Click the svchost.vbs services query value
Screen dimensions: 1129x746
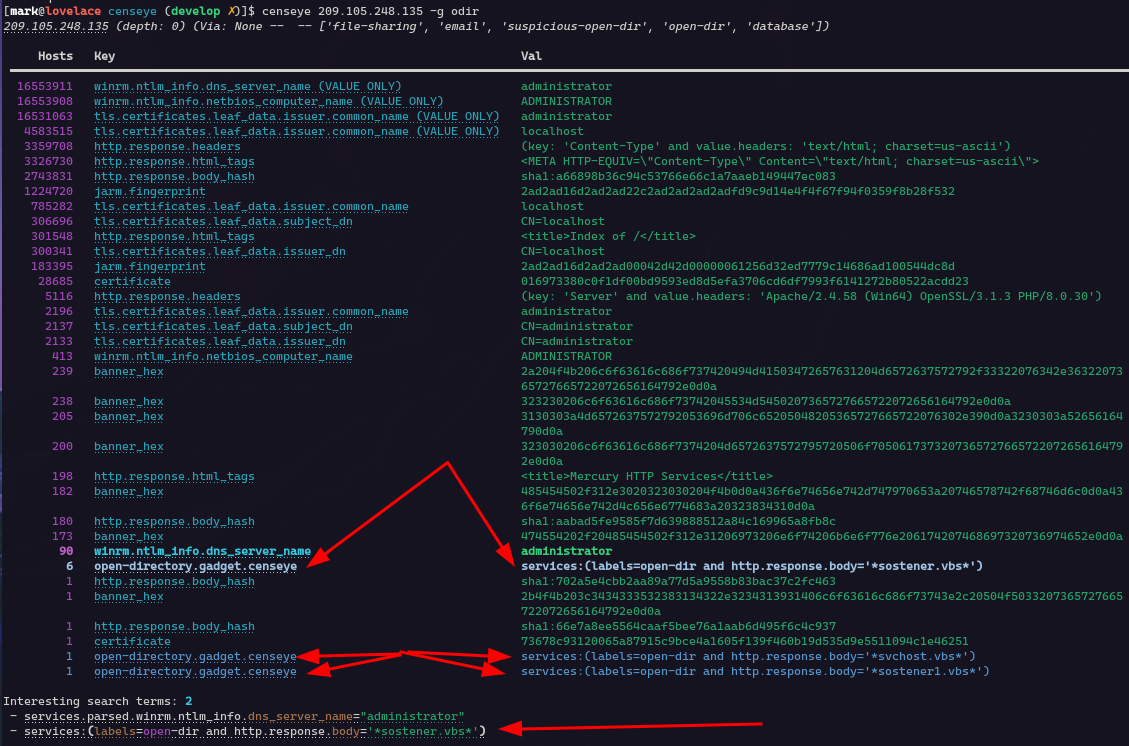coord(748,656)
